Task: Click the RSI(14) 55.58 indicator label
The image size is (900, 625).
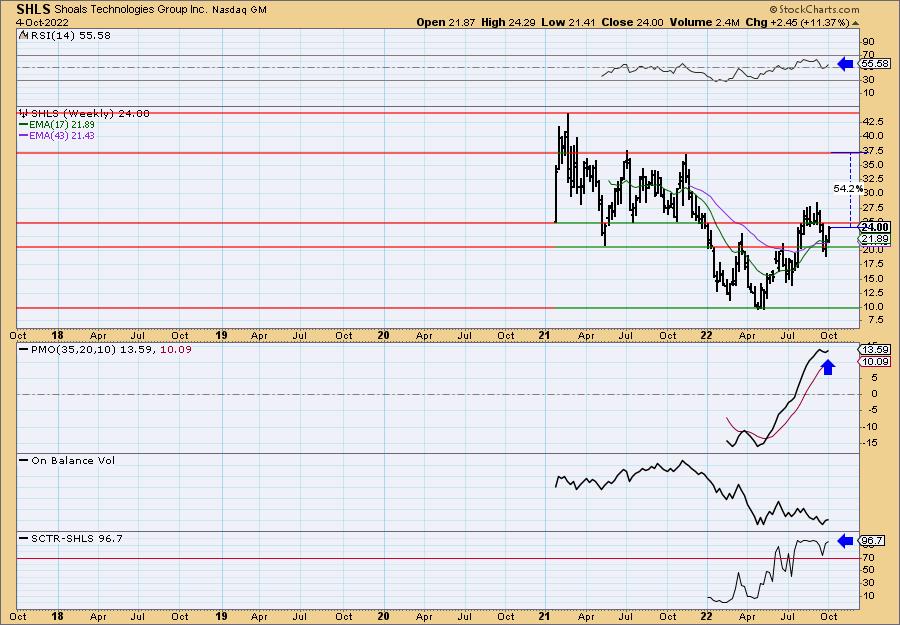Action: coord(70,36)
